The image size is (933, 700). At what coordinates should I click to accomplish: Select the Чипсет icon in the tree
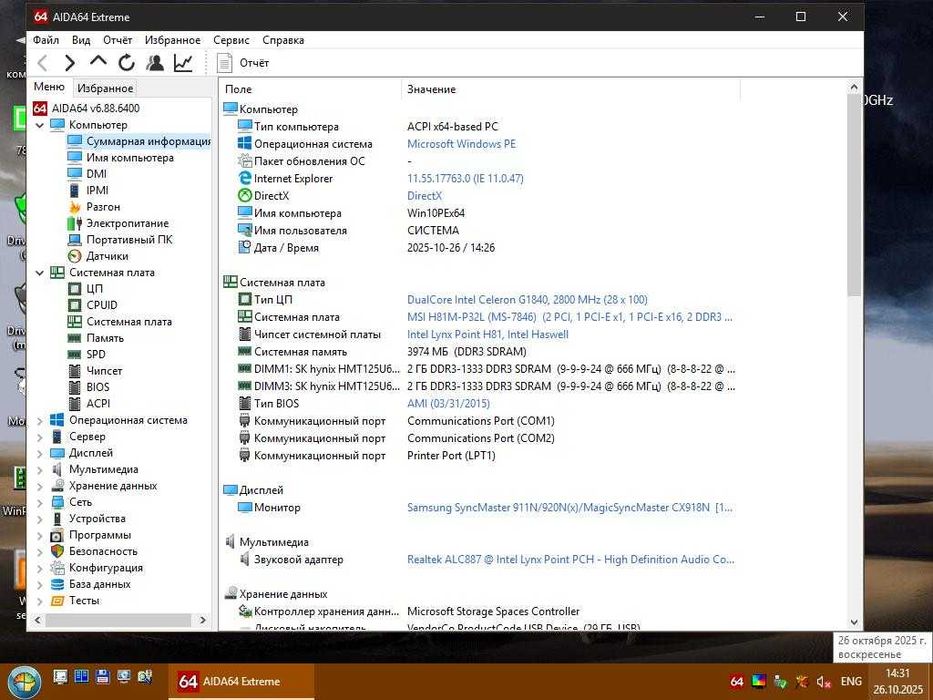74,371
